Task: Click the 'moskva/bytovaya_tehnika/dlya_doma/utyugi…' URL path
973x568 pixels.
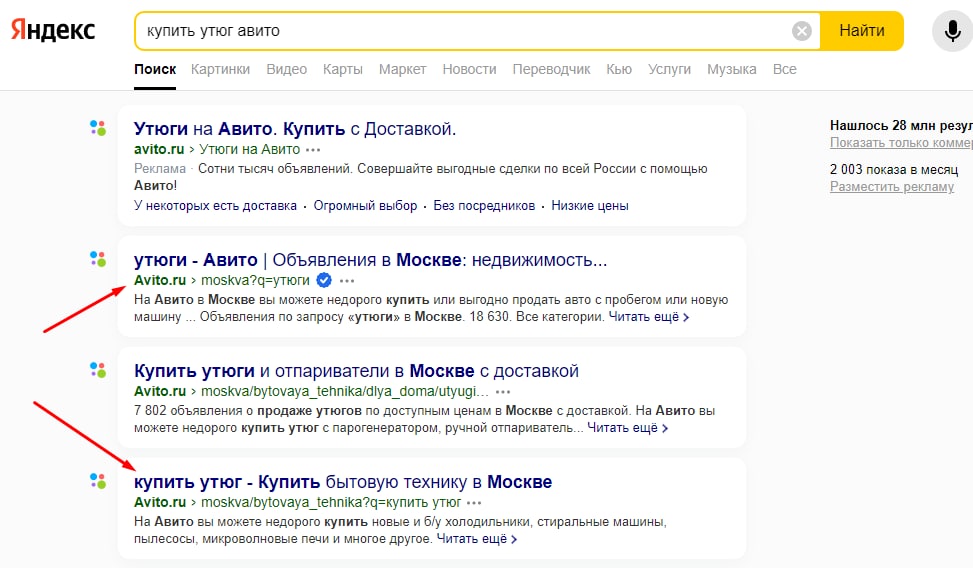Action: (344, 391)
